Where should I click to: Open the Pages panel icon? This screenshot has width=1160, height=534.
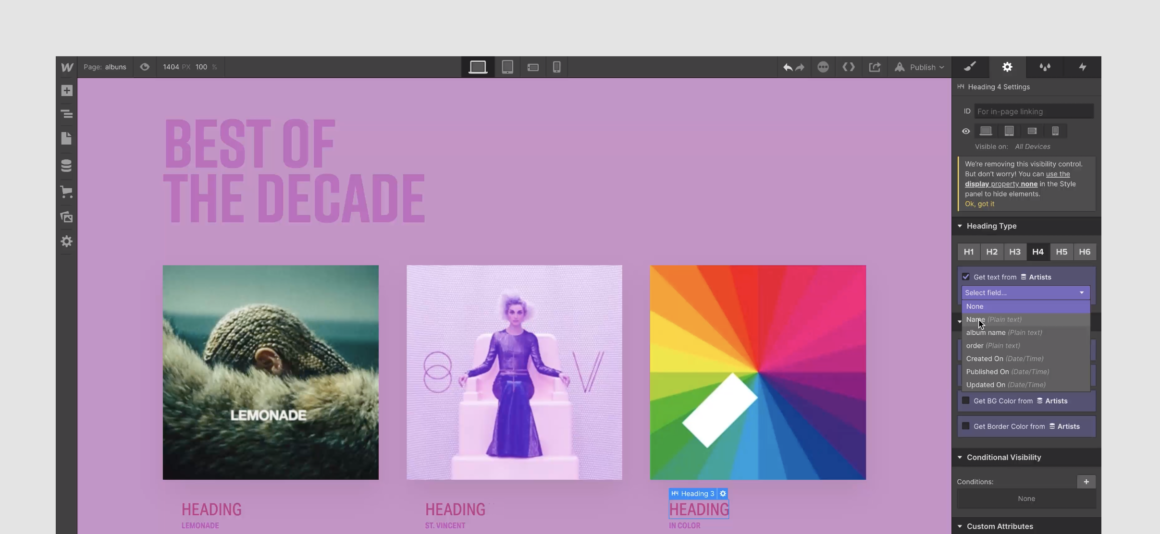67,138
